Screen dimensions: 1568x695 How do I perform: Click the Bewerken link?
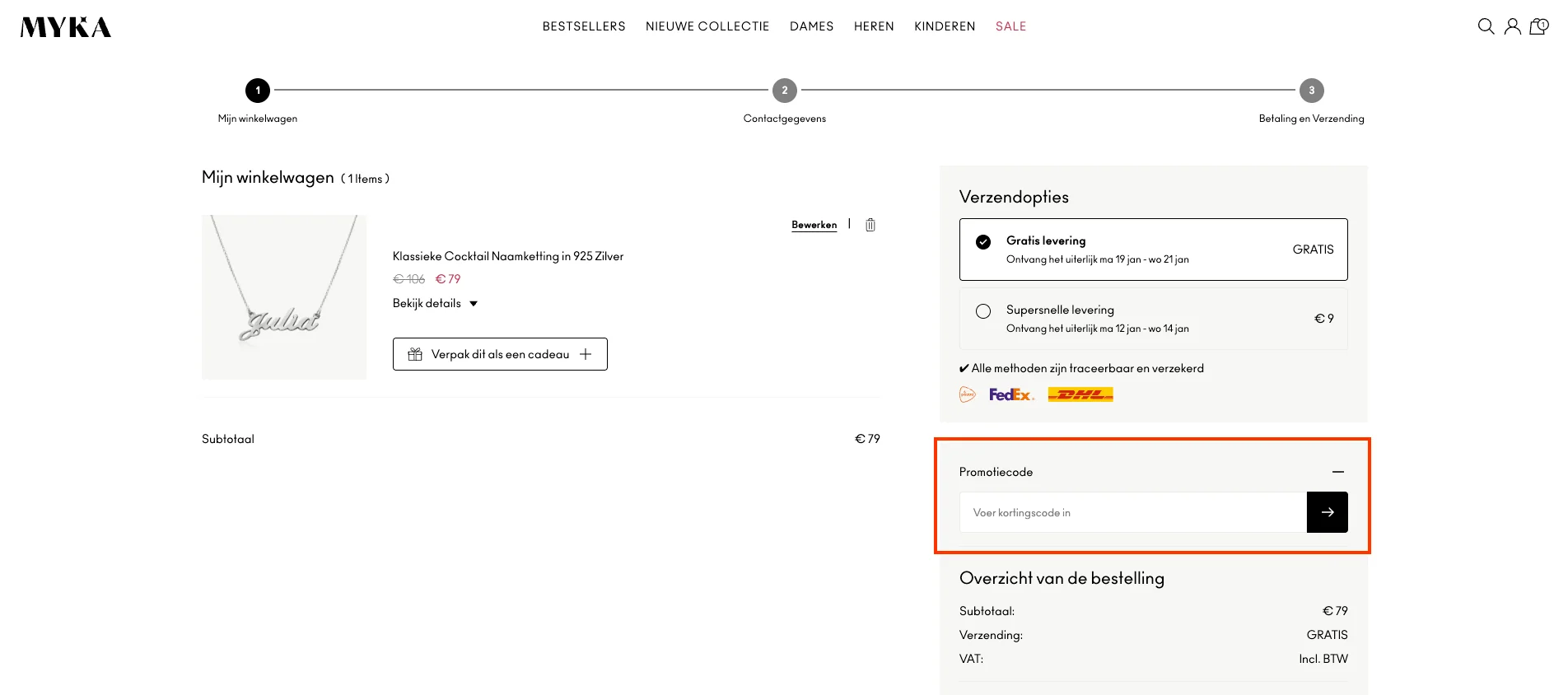814,225
